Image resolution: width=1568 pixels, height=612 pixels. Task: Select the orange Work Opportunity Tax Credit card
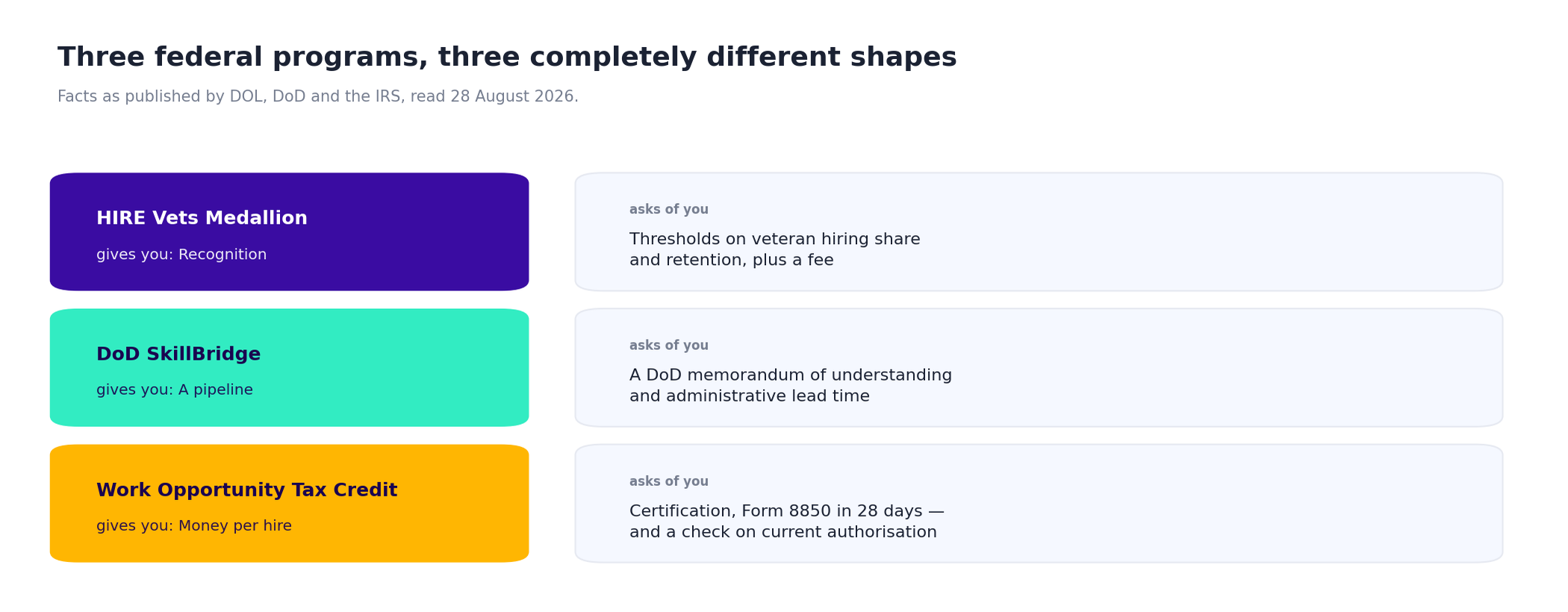pyautogui.click(x=289, y=504)
